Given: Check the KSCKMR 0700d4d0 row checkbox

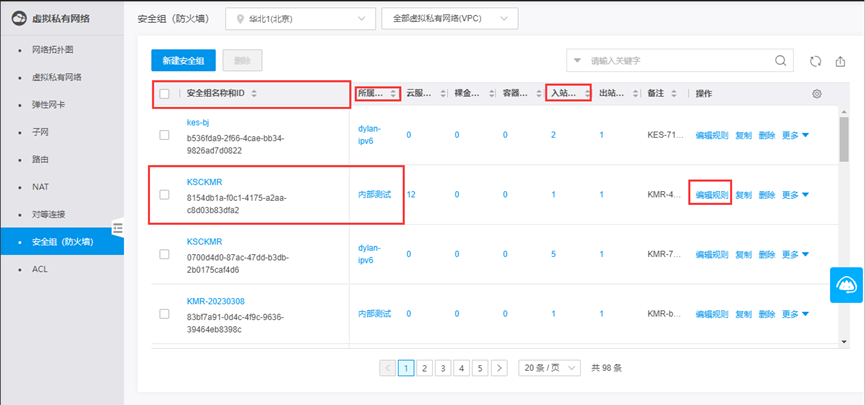Looking at the screenshot, I should click(x=164, y=254).
